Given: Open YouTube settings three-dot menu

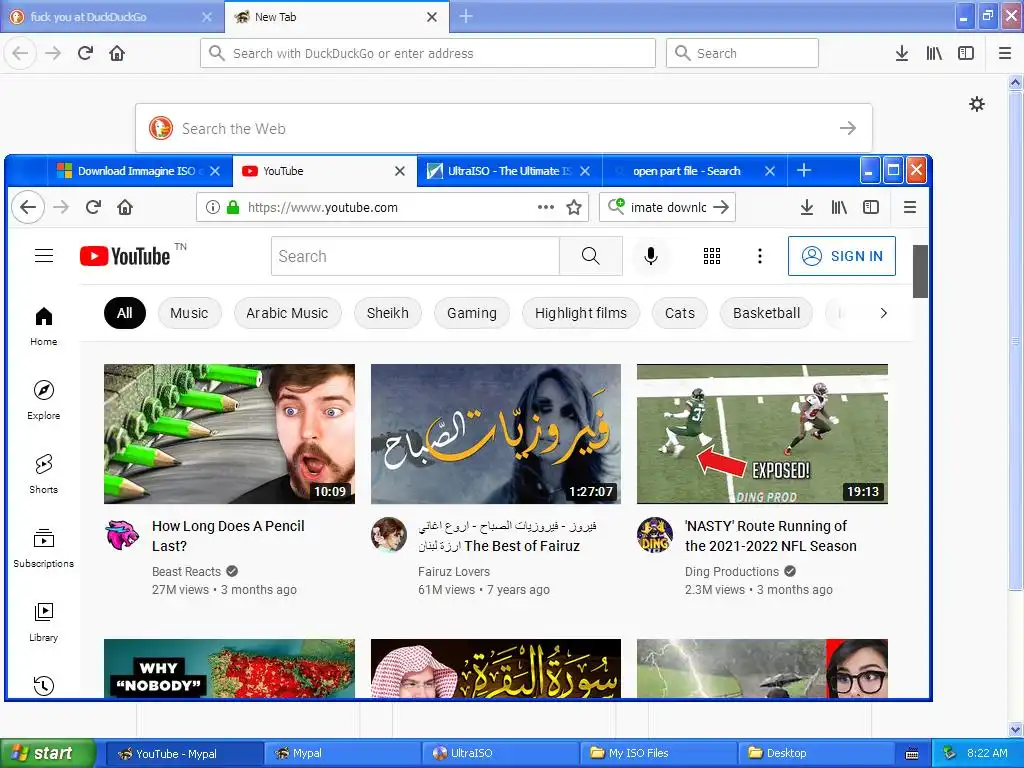Looking at the screenshot, I should click(760, 256).
